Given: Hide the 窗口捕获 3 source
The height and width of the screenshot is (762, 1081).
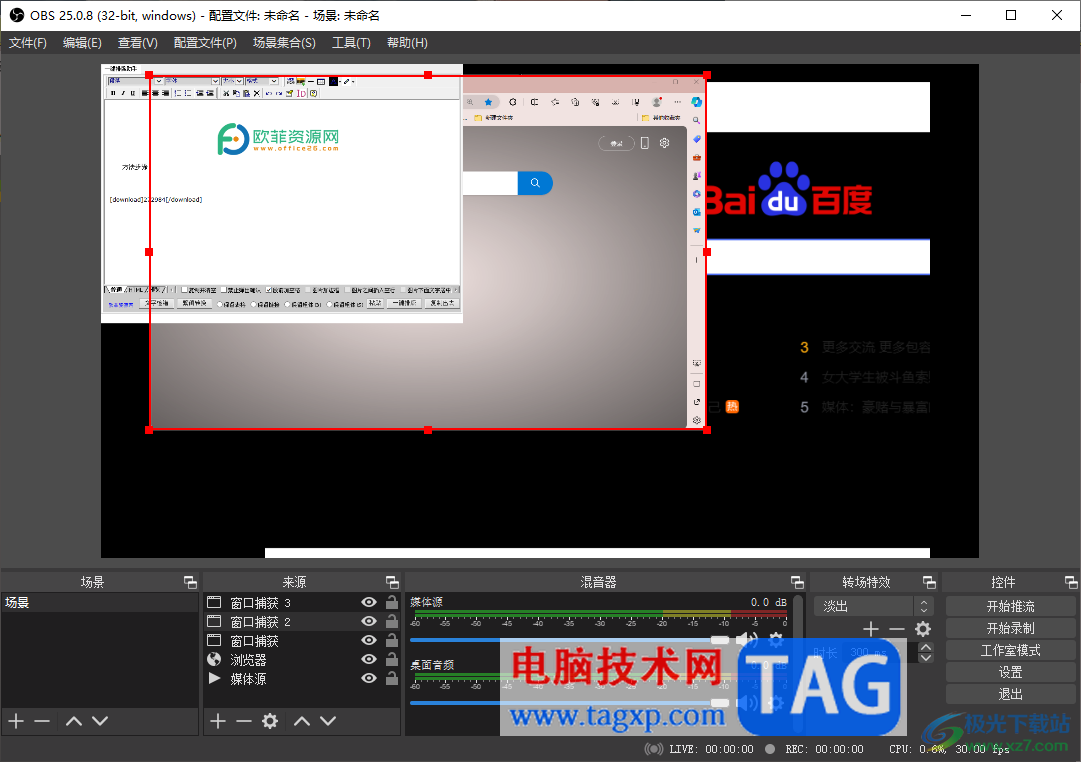Looking at the screenshot, I should click(x=369, y=602).
